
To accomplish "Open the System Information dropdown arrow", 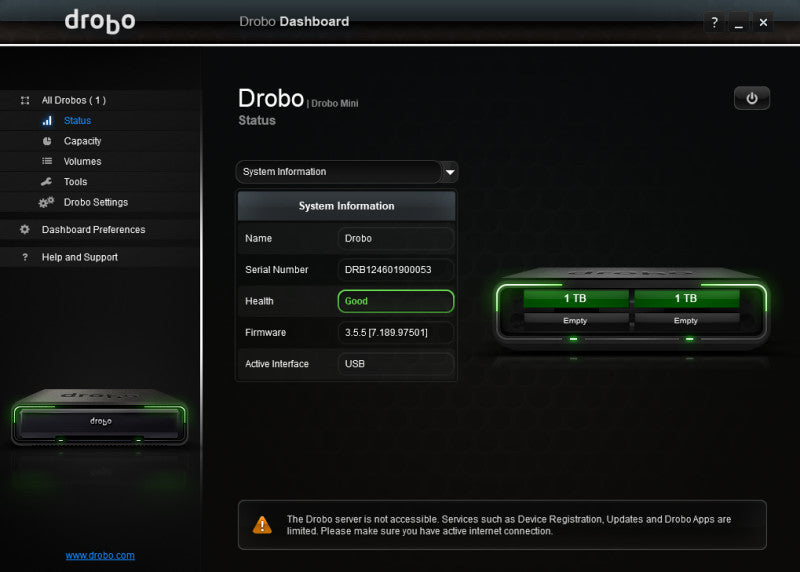I will 450,172.
